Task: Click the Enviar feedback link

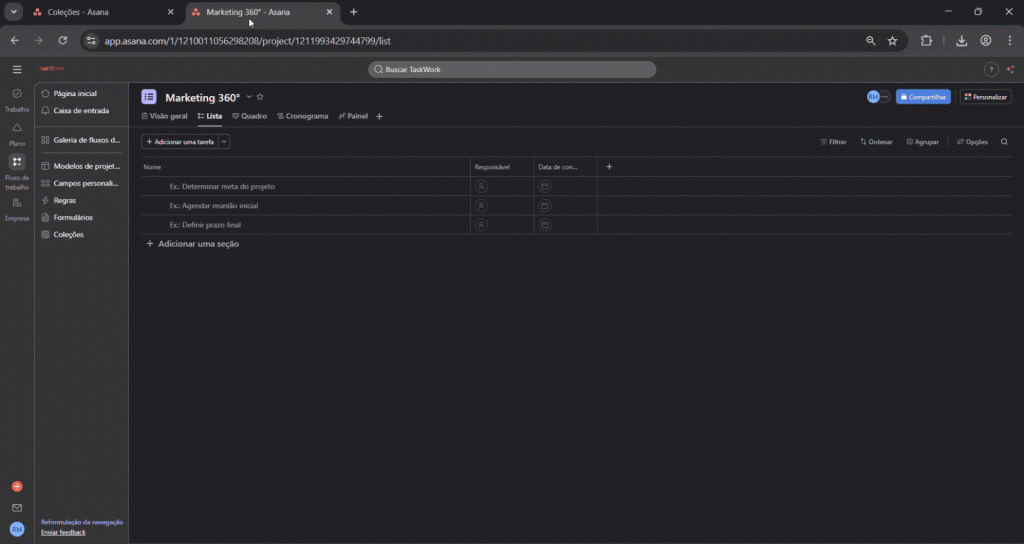Action: coord(63,532)
